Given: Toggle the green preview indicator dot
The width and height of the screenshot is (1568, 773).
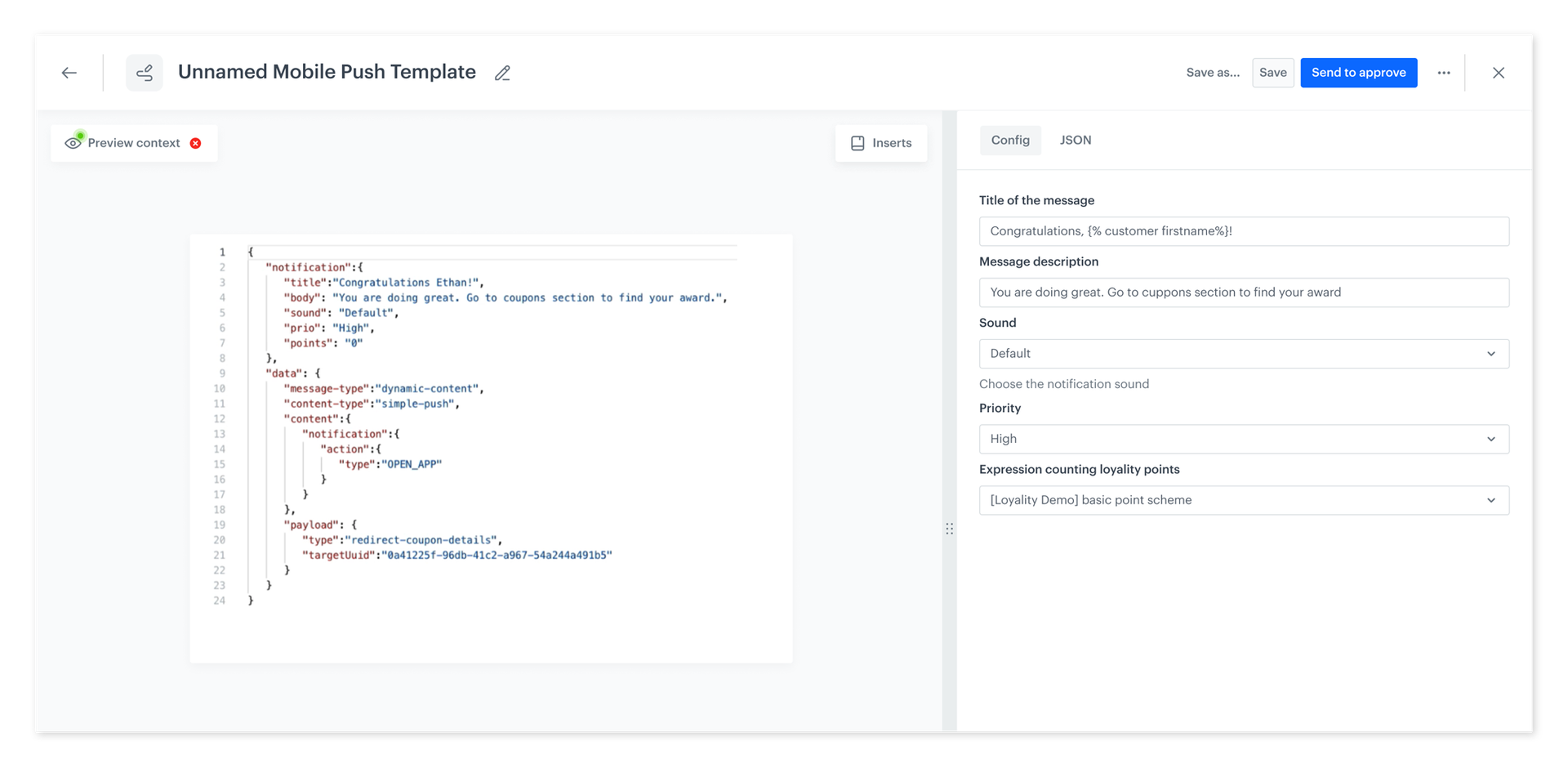Looking at the screenshot, I should [80, 134].
